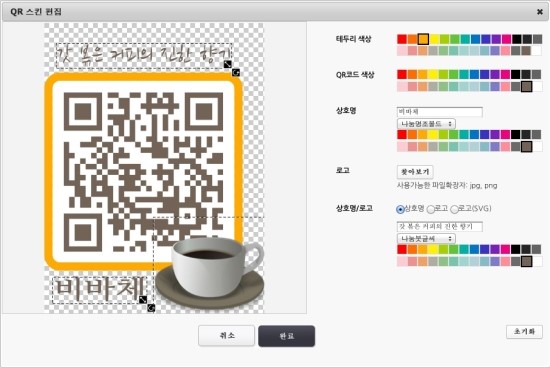Focus the 상호명 text field containing 비바체

[440, 112]
